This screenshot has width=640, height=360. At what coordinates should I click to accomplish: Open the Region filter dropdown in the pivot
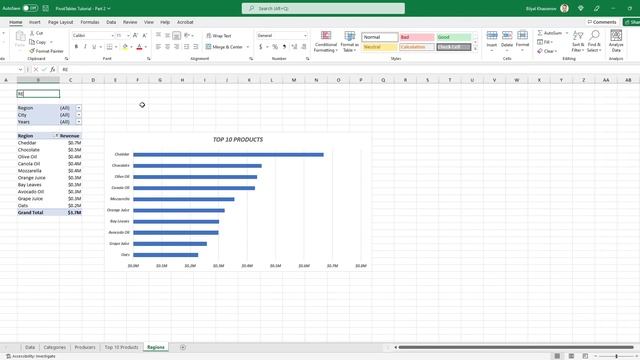pyautogui.click(x=78, y=108)
